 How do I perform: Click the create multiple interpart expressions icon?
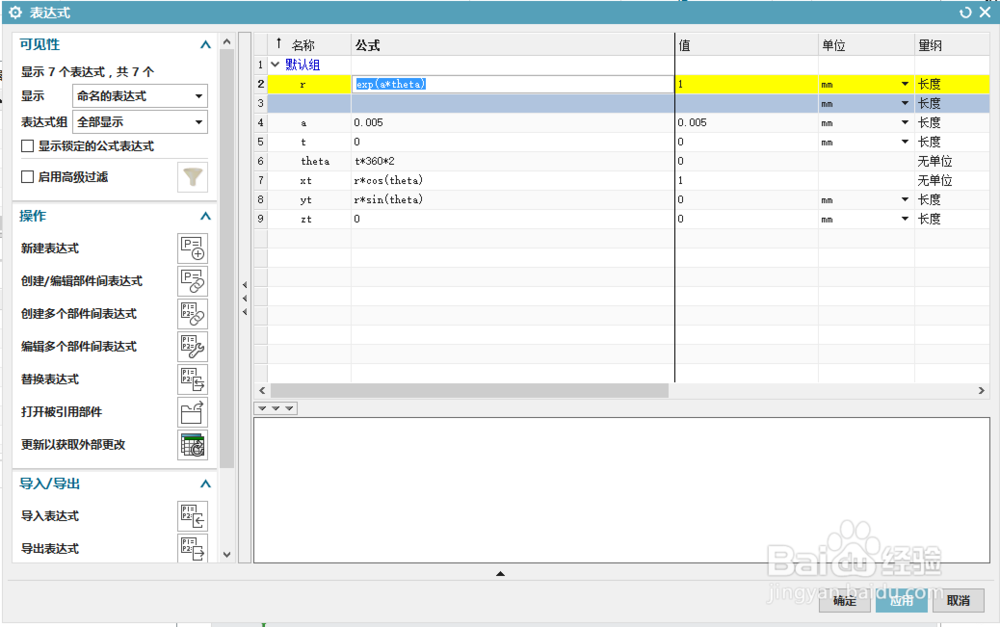(192, 314)
